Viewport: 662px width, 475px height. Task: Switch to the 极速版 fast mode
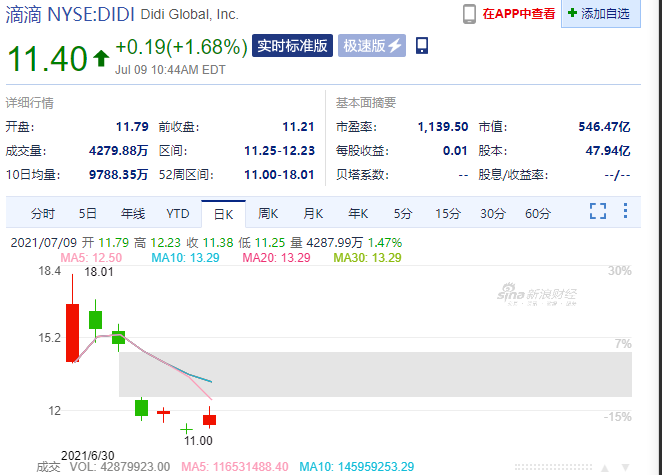372,46
